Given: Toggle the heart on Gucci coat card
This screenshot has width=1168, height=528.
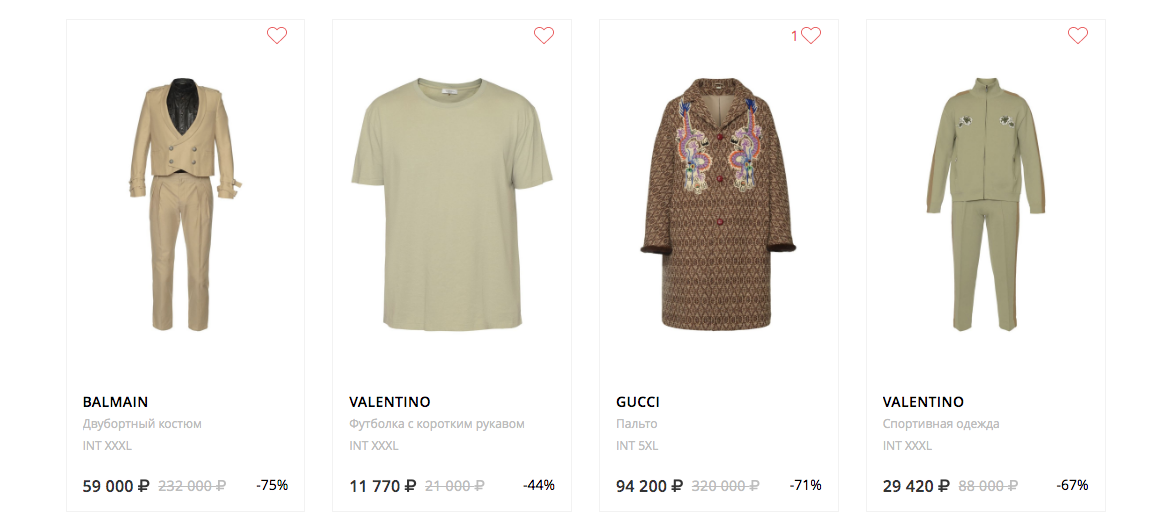Looking at the screenshot, I should (x=811, y=36).
